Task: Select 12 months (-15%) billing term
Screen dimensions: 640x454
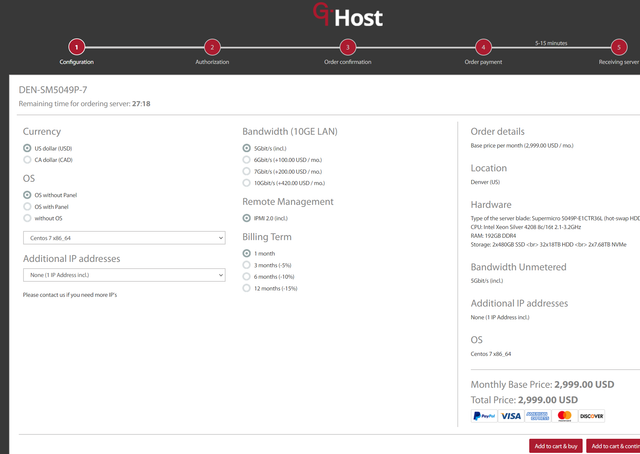Action: (x=247, y=288)
